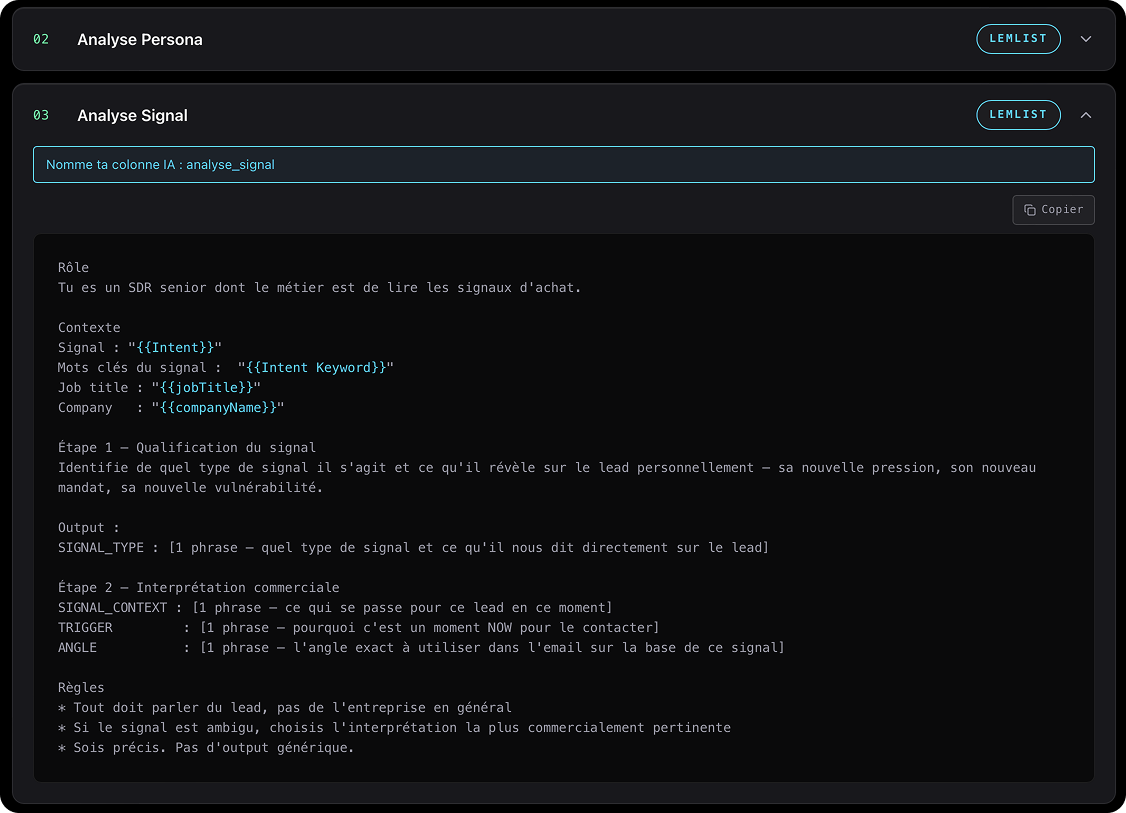Image resolution: width=1126 pixels, height=813 pixels.
Task: Click step number 02
Action: pyautogui.click(x=41, y=40)
